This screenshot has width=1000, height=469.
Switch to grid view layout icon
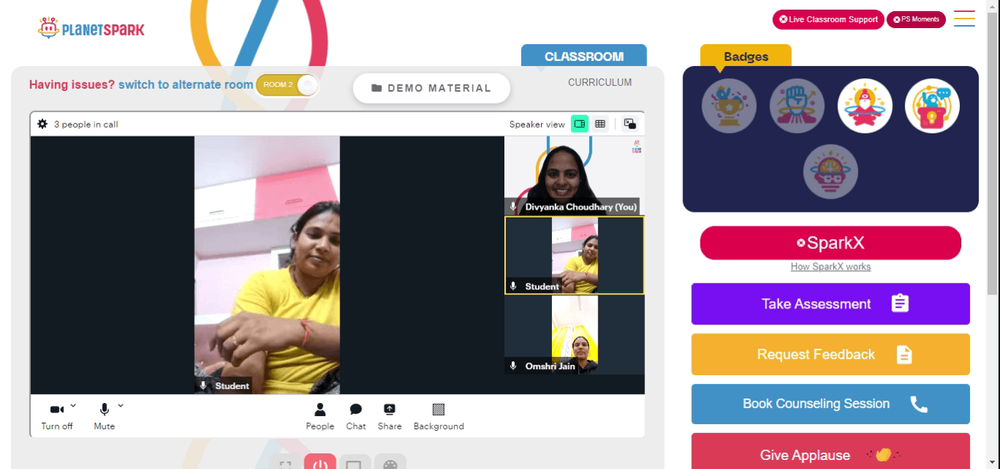pyautogui.click(x=600, y=124)
